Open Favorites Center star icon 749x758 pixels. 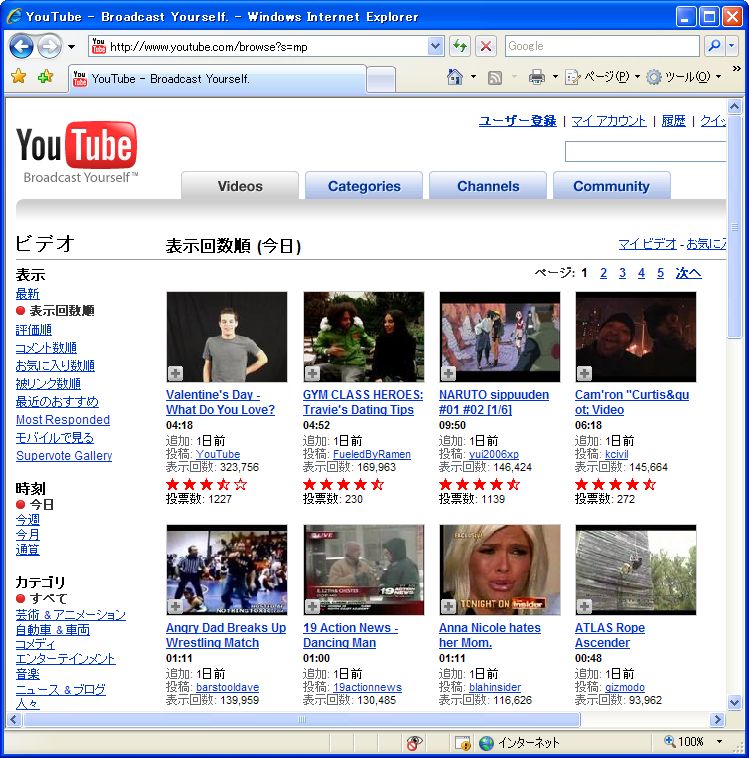18,76
